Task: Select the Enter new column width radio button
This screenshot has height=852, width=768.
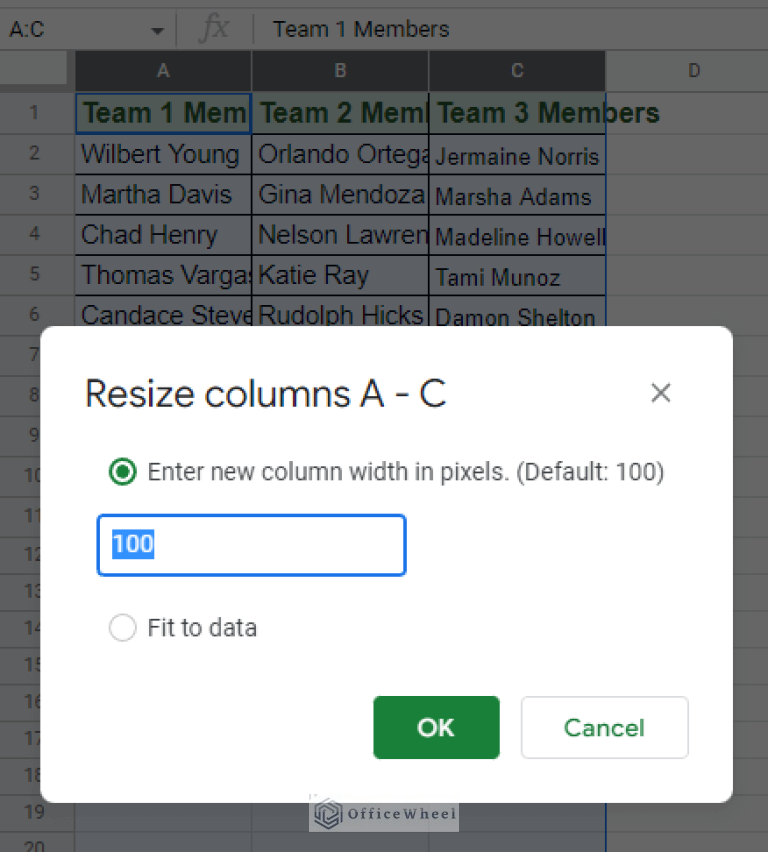Action: 122,471
